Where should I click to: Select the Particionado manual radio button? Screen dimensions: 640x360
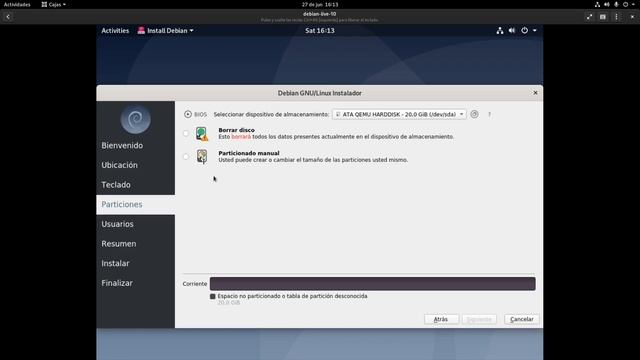(186, 156)
